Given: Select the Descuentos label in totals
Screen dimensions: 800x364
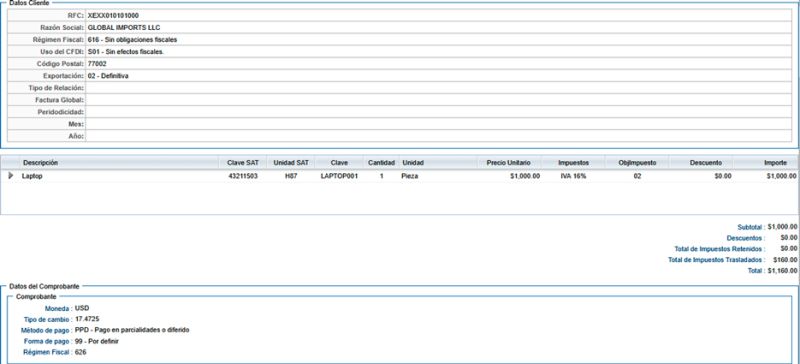Looking at the screenshot, I should 746,238.
